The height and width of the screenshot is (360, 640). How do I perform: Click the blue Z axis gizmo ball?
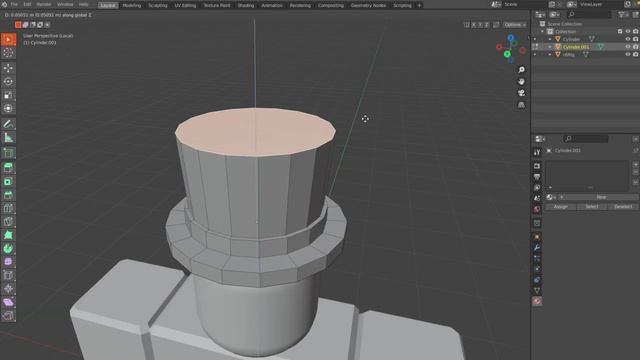click(511, 38)
